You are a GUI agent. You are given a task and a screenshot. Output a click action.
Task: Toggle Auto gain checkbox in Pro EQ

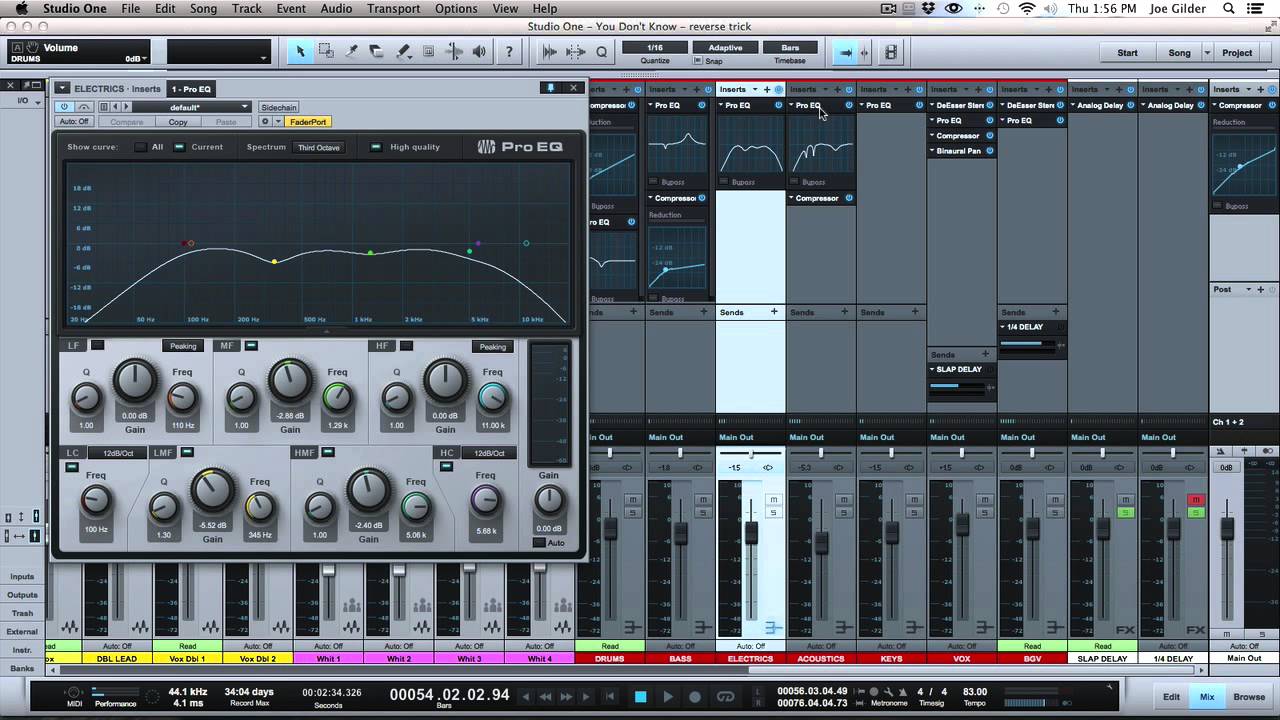(538, 542)
